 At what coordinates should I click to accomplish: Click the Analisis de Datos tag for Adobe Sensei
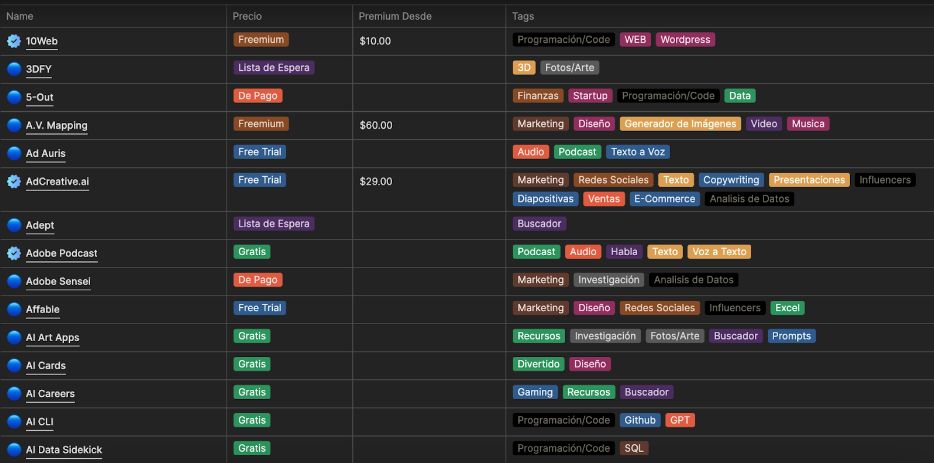click(694, 280)
